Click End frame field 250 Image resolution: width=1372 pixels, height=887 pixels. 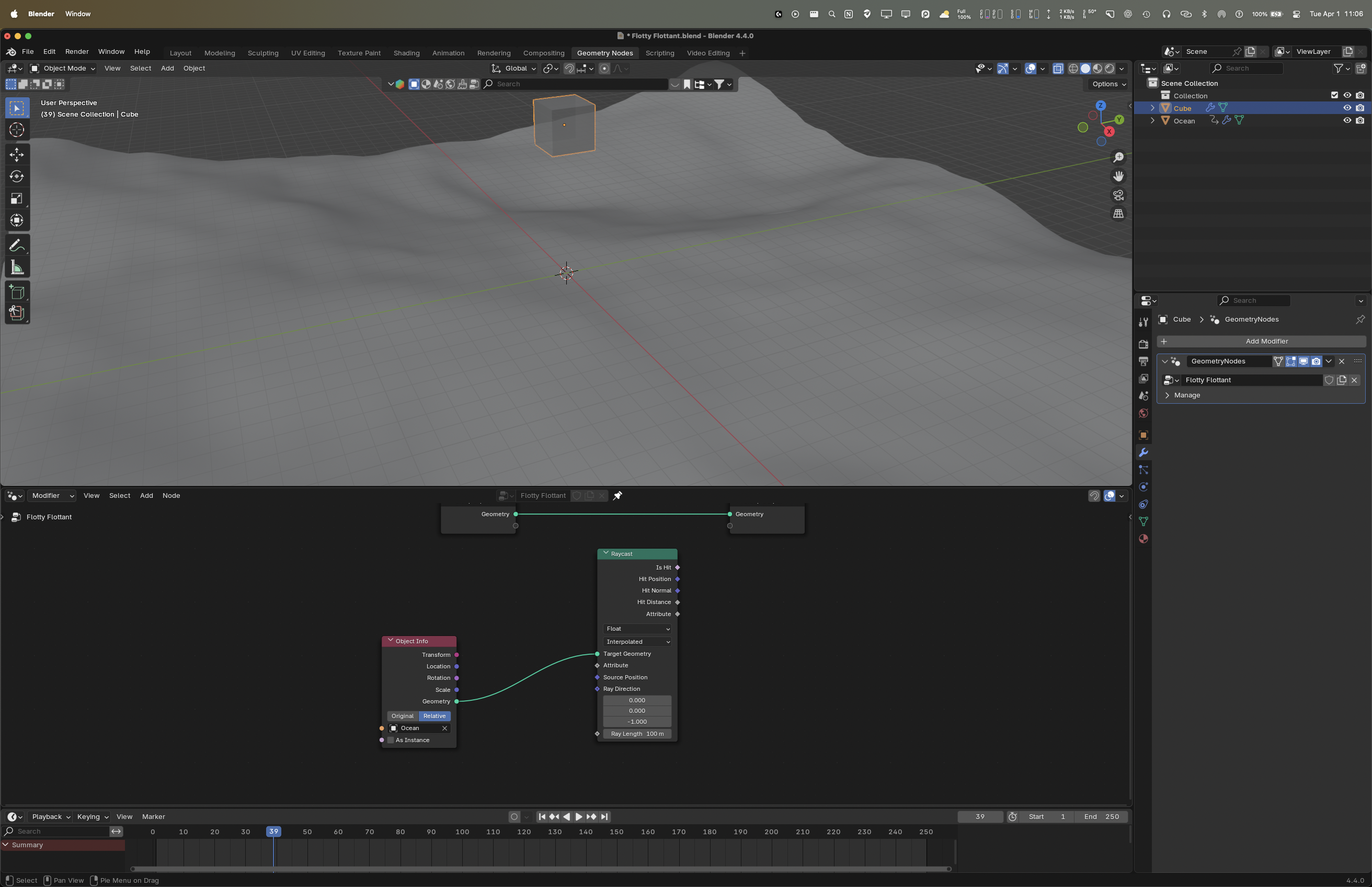pyautogui.click(x=1101, y=817)
